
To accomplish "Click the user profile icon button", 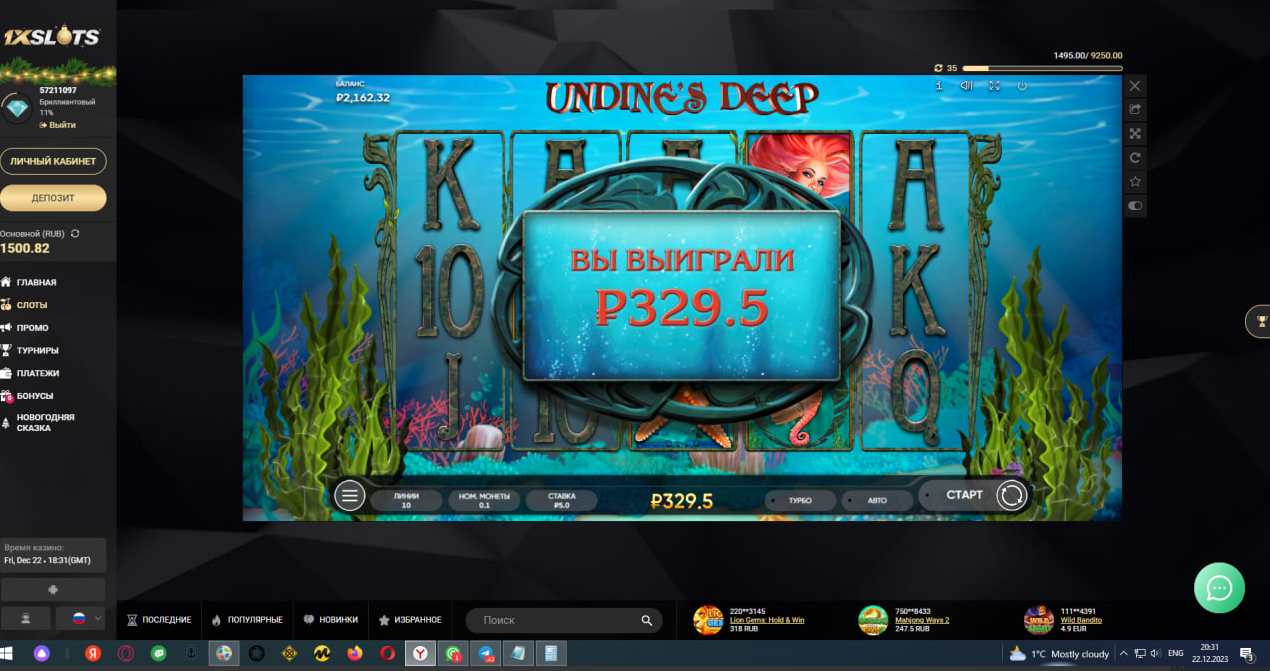I will (x=26, y=619).
